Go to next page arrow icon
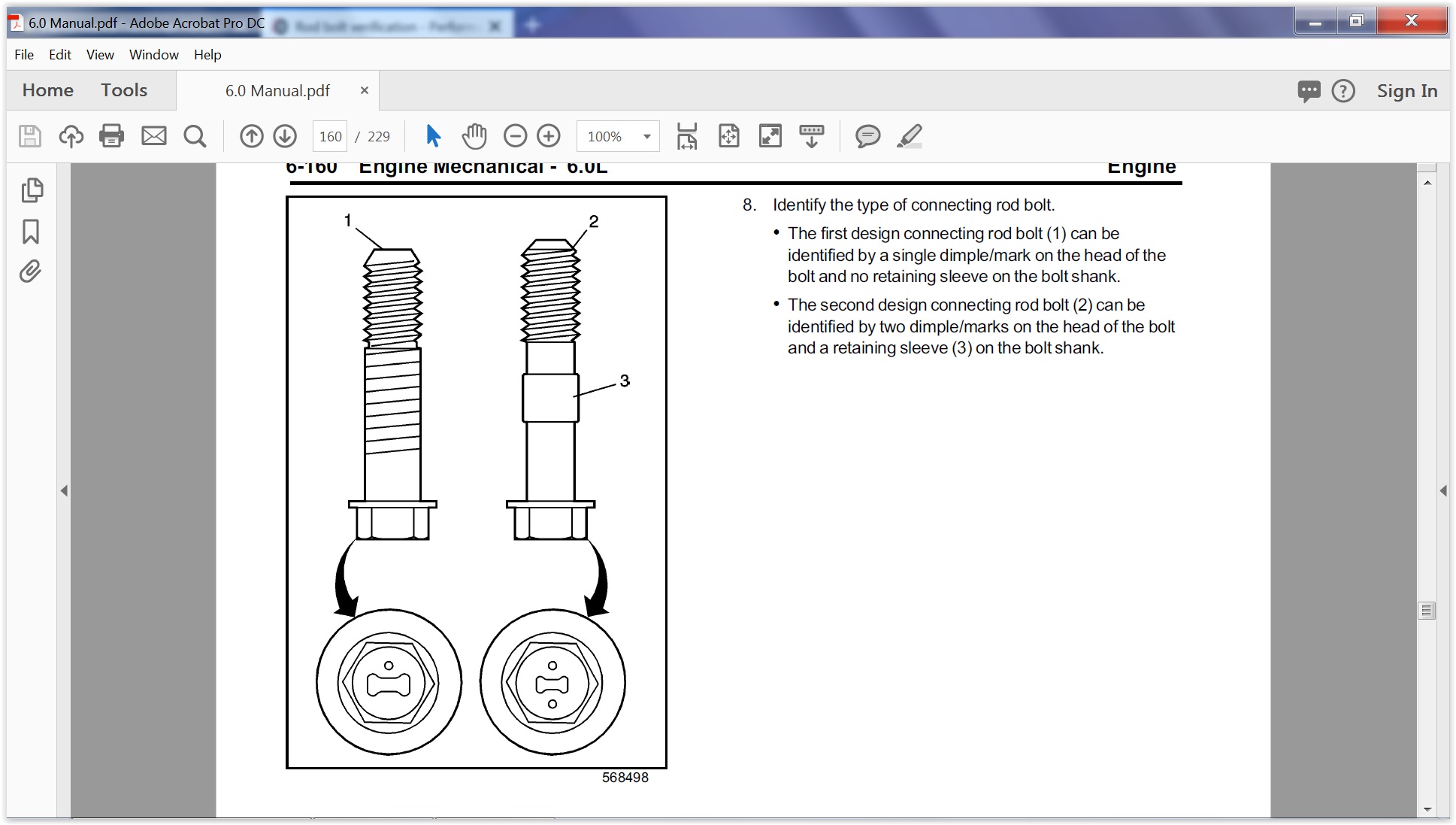This screenshot has height=825, width=1456. pyautogui.click(x=285, y=136)
